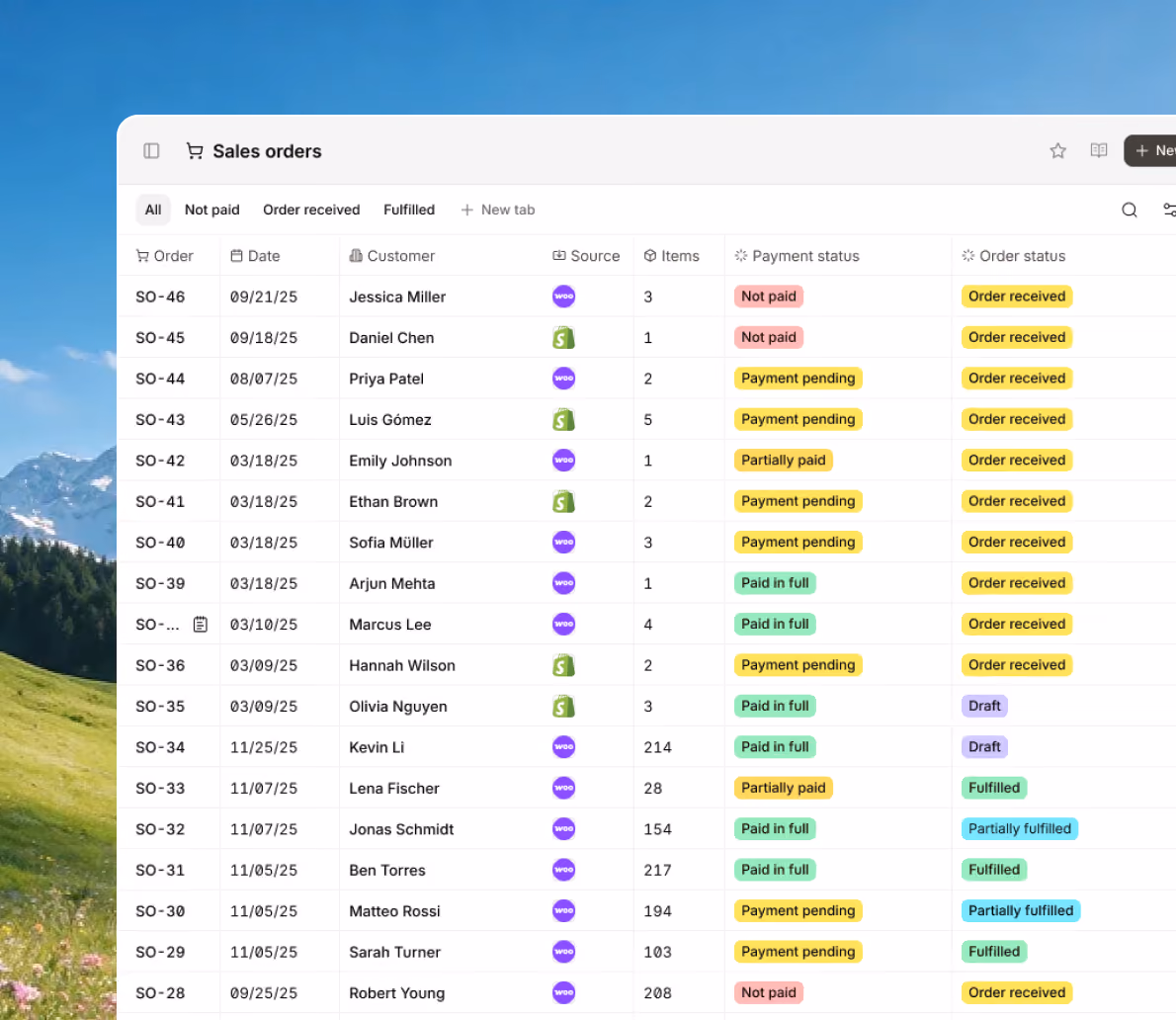Click WooCommerce source icon for Emily Johnson
Viewport: 1176px width, 1020px height.
click(x=564, y=460)
